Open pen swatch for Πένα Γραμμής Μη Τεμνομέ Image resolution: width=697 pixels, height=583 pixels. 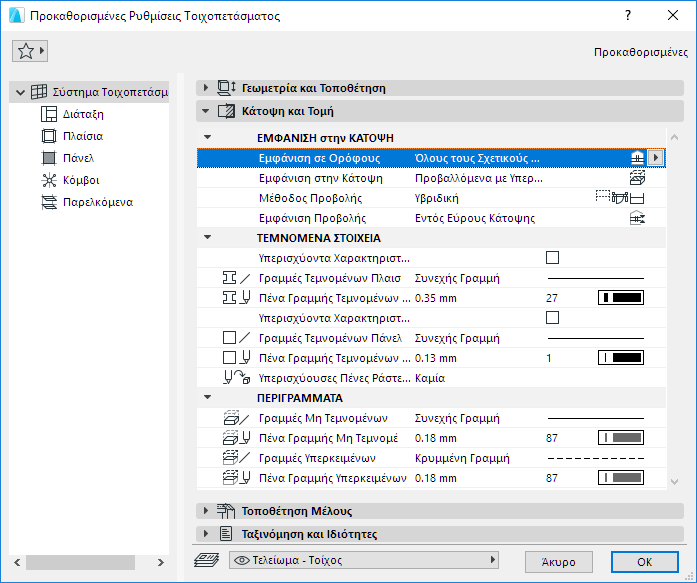[621, 438]
